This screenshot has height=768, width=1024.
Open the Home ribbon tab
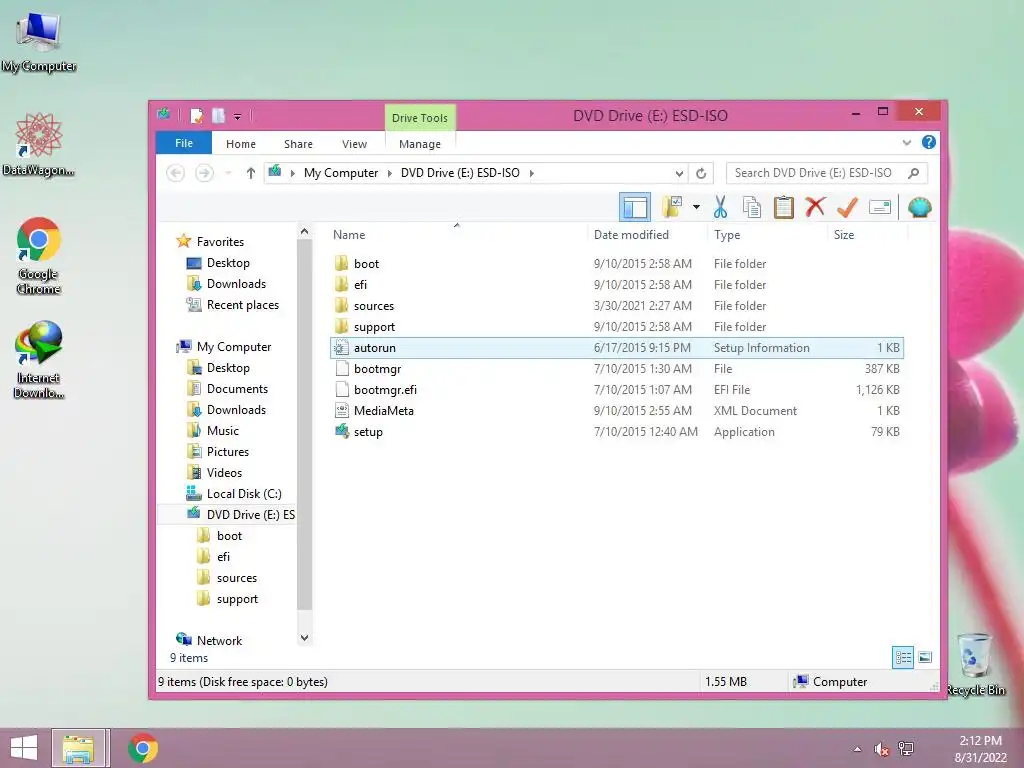[x=241, y=144]
